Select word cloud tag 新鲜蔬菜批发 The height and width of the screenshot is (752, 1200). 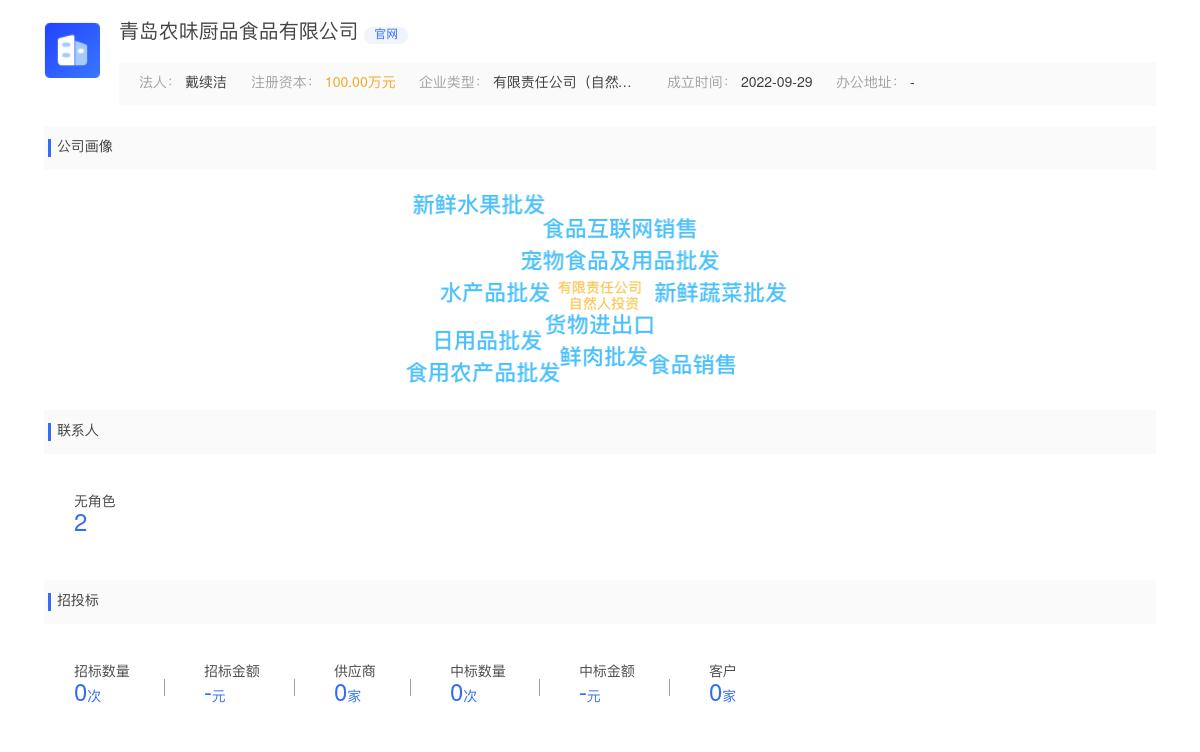click(x=720, y=293)
